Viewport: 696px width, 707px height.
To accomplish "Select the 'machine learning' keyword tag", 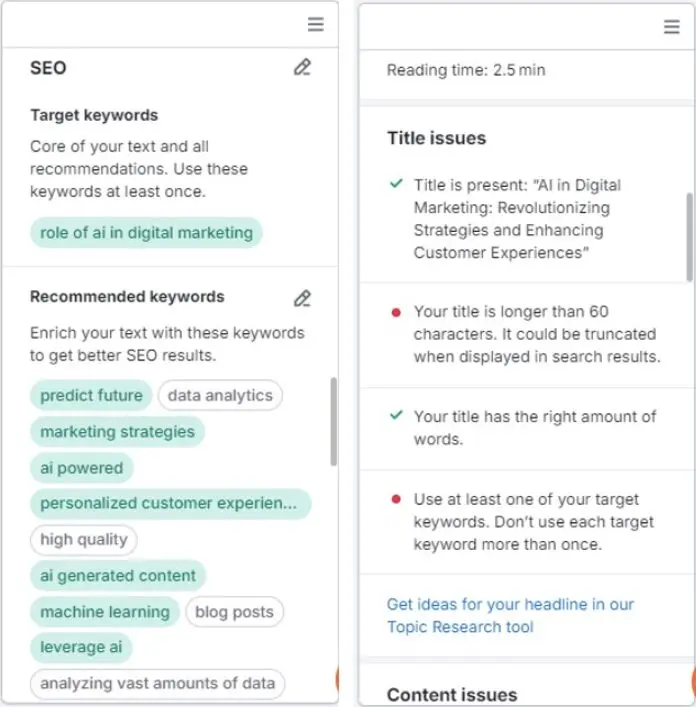I will [x=105, y=612].
